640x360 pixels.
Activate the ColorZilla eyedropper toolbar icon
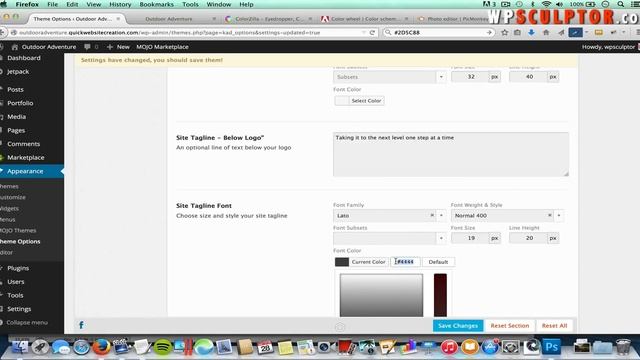(575, 32)
